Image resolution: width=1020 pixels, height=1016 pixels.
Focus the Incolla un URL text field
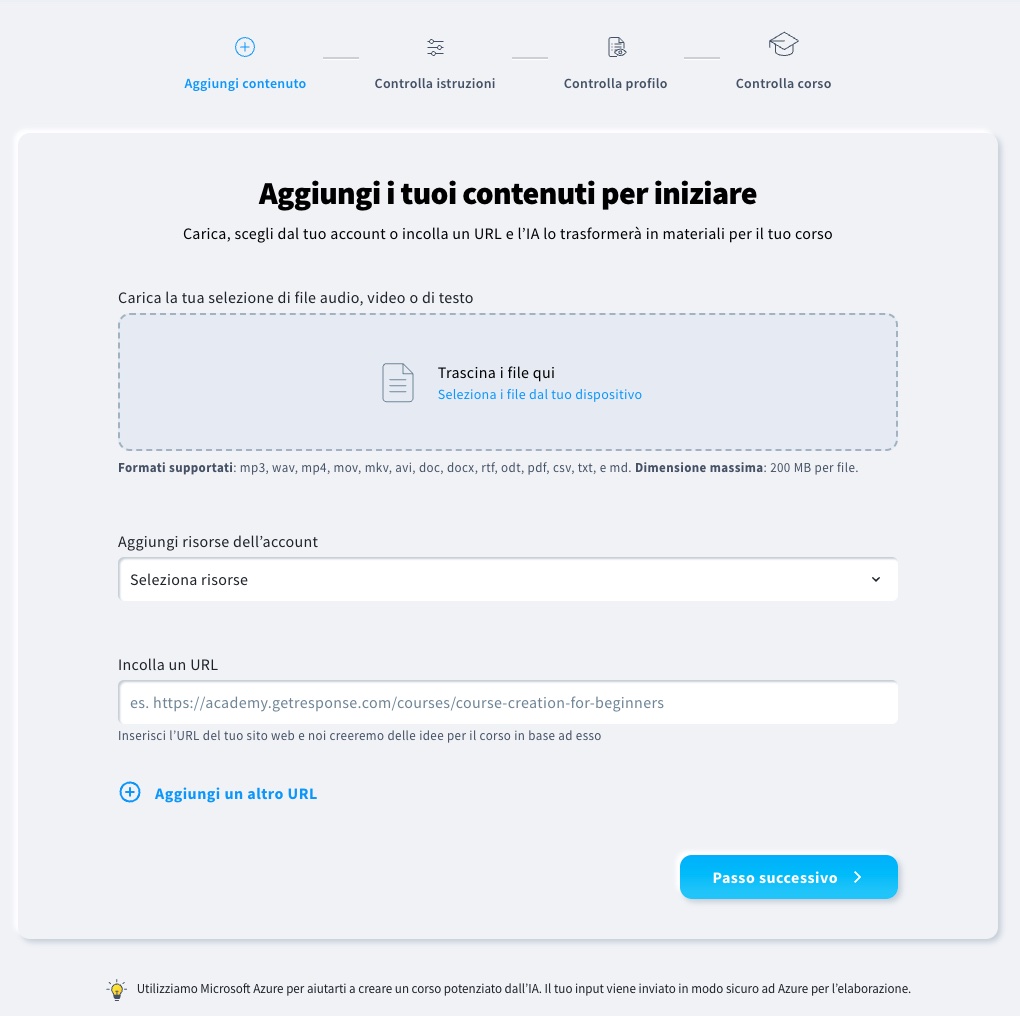pos(508,703)
